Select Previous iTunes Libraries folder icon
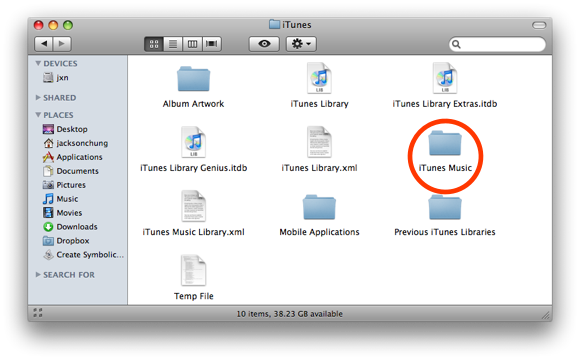The width and height of the screenshot is (580, 360). pyautogui.click(x=445, y=207)
